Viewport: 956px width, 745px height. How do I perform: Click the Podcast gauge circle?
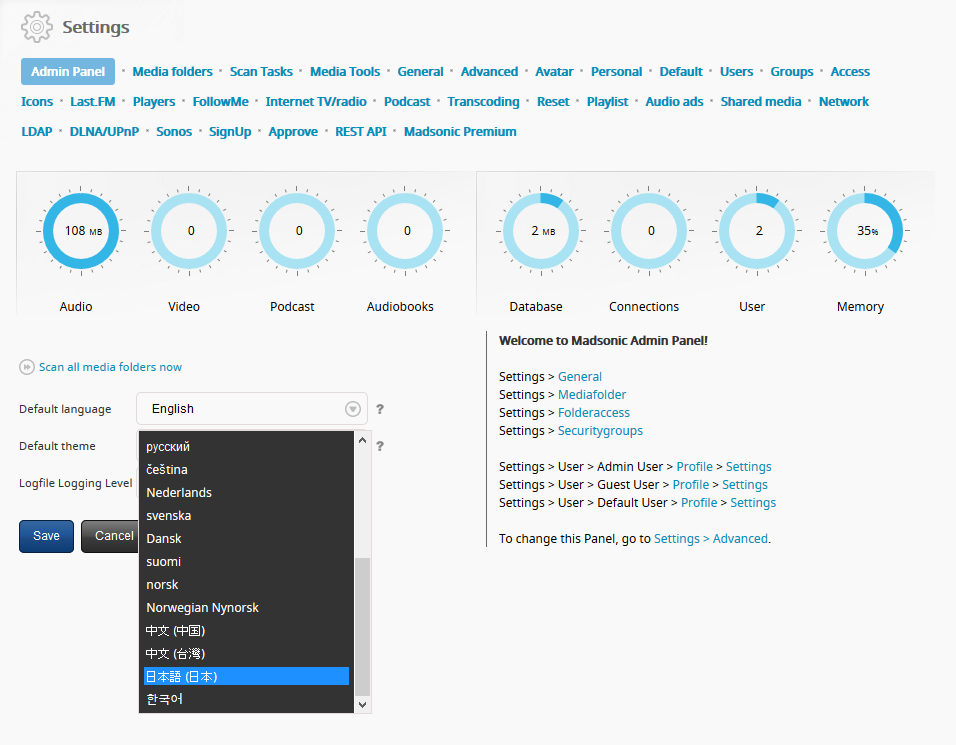point(297,231)
